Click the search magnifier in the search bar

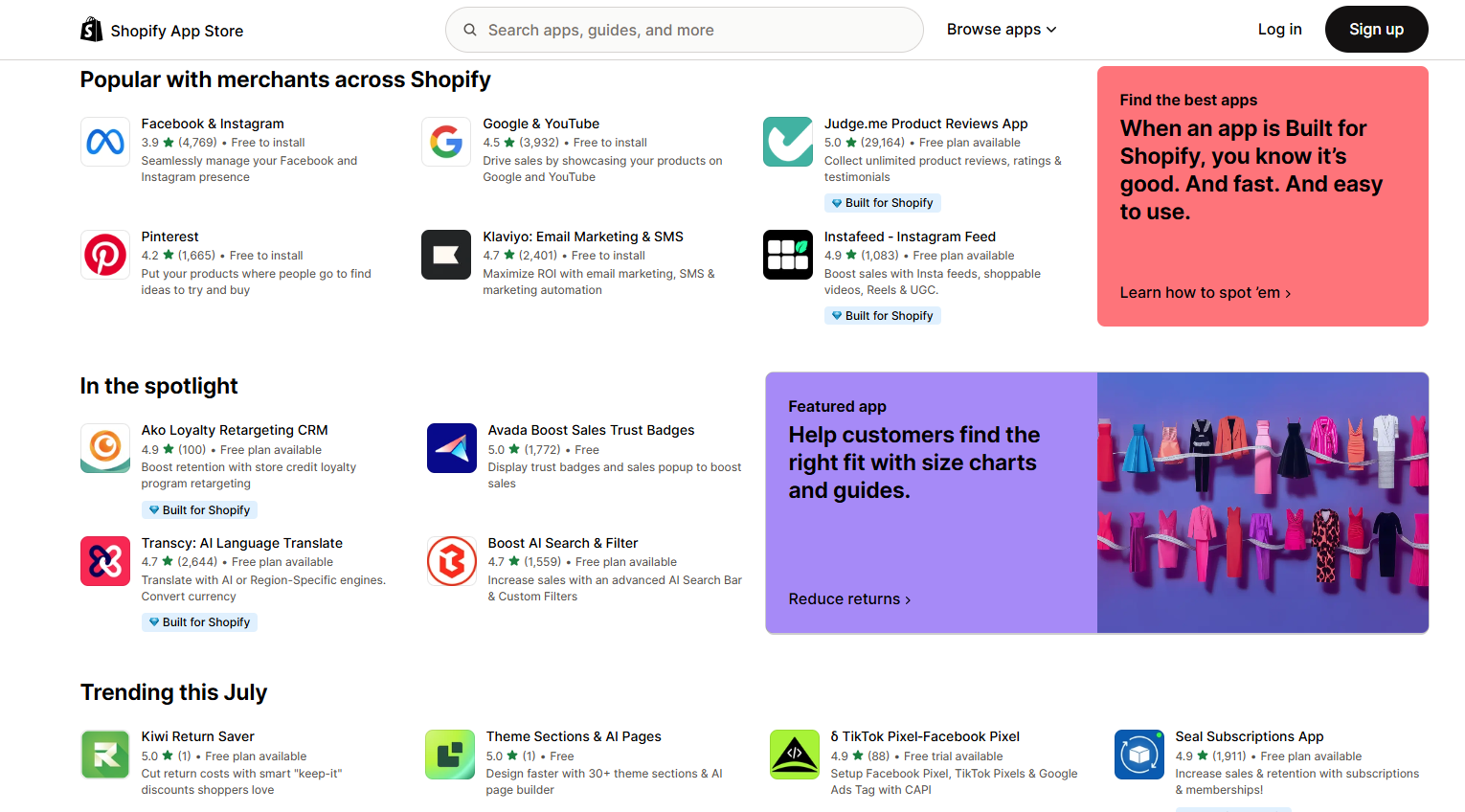469,30
